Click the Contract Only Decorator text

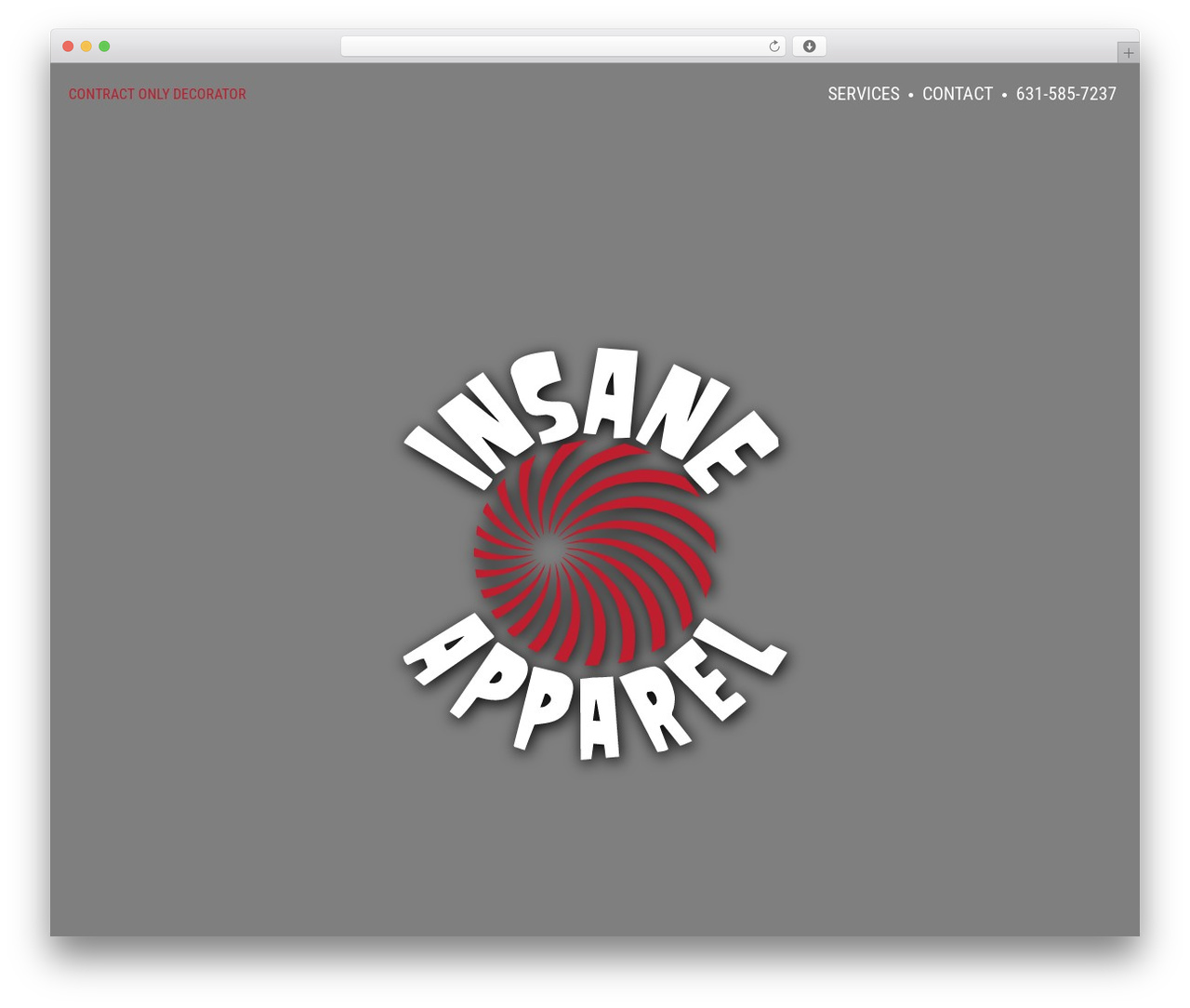[x=157, y=94]
